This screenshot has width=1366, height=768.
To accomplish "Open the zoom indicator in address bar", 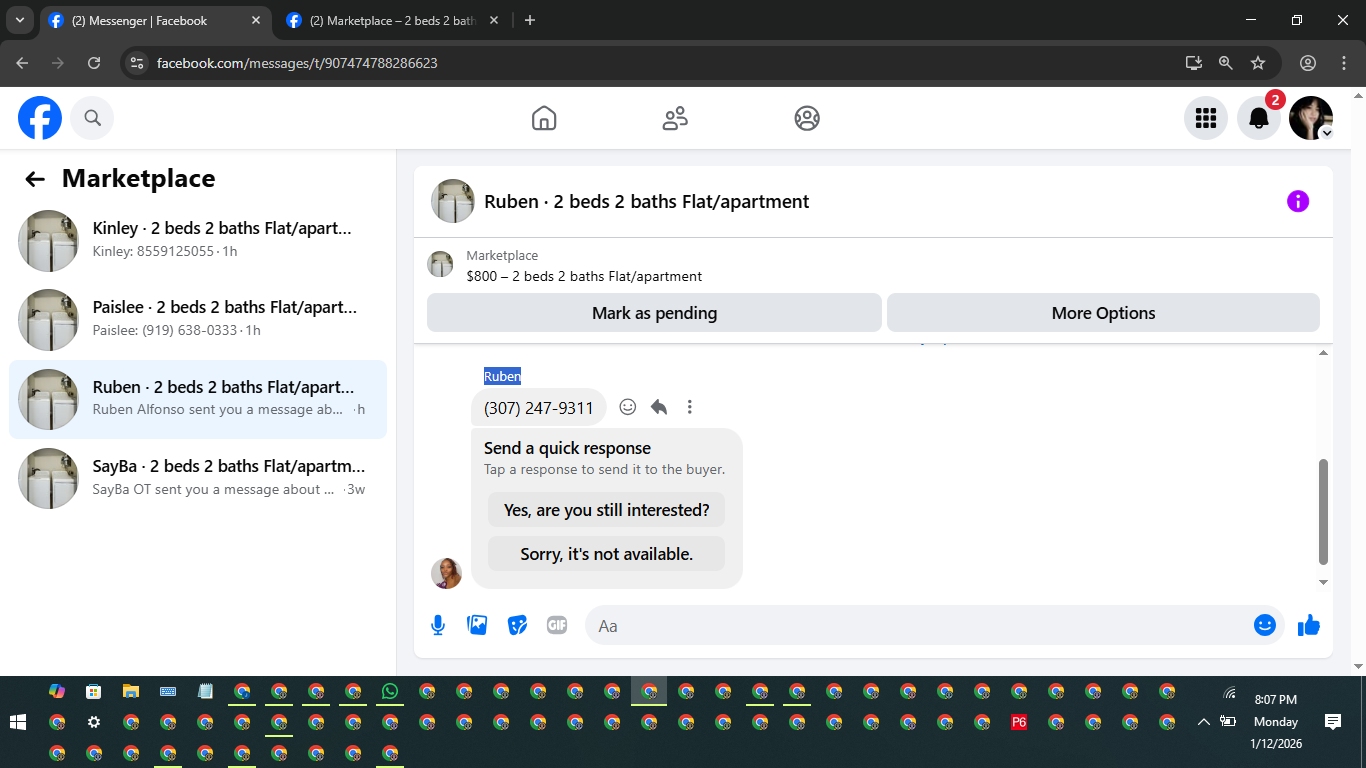I will (x=1226, y=63).
